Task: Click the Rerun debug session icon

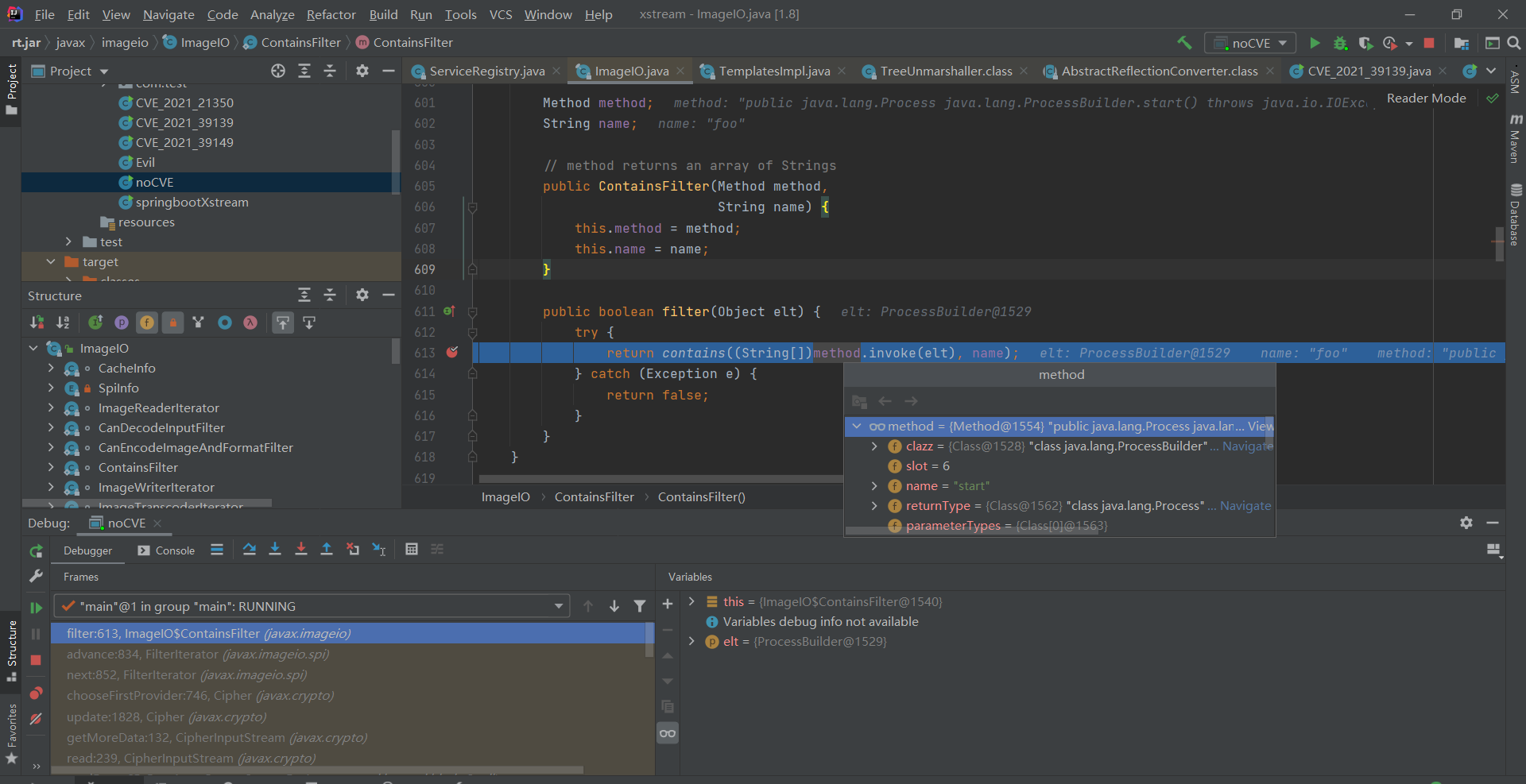Action: (36, 550)
